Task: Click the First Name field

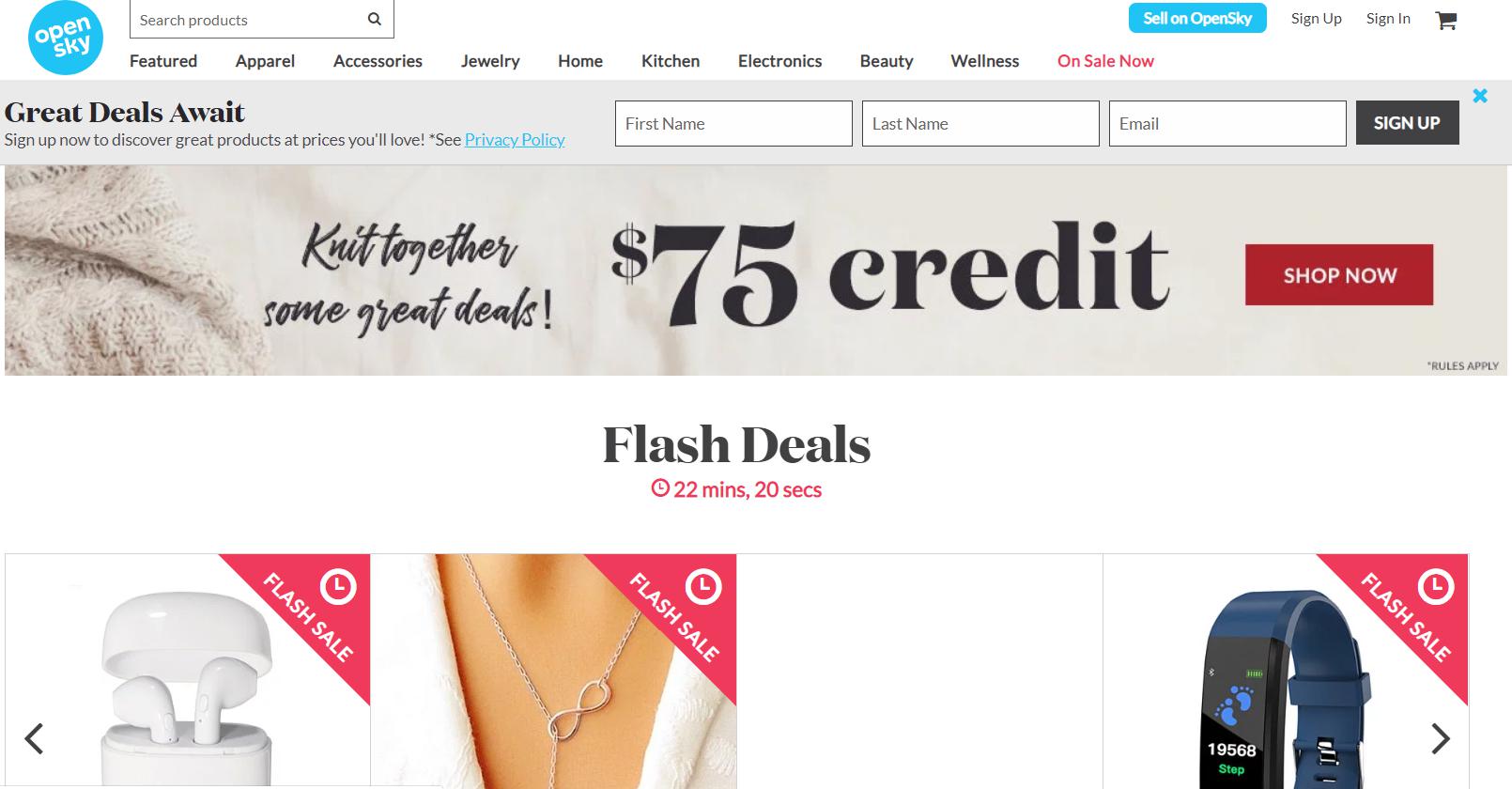Action: point(733,124)
